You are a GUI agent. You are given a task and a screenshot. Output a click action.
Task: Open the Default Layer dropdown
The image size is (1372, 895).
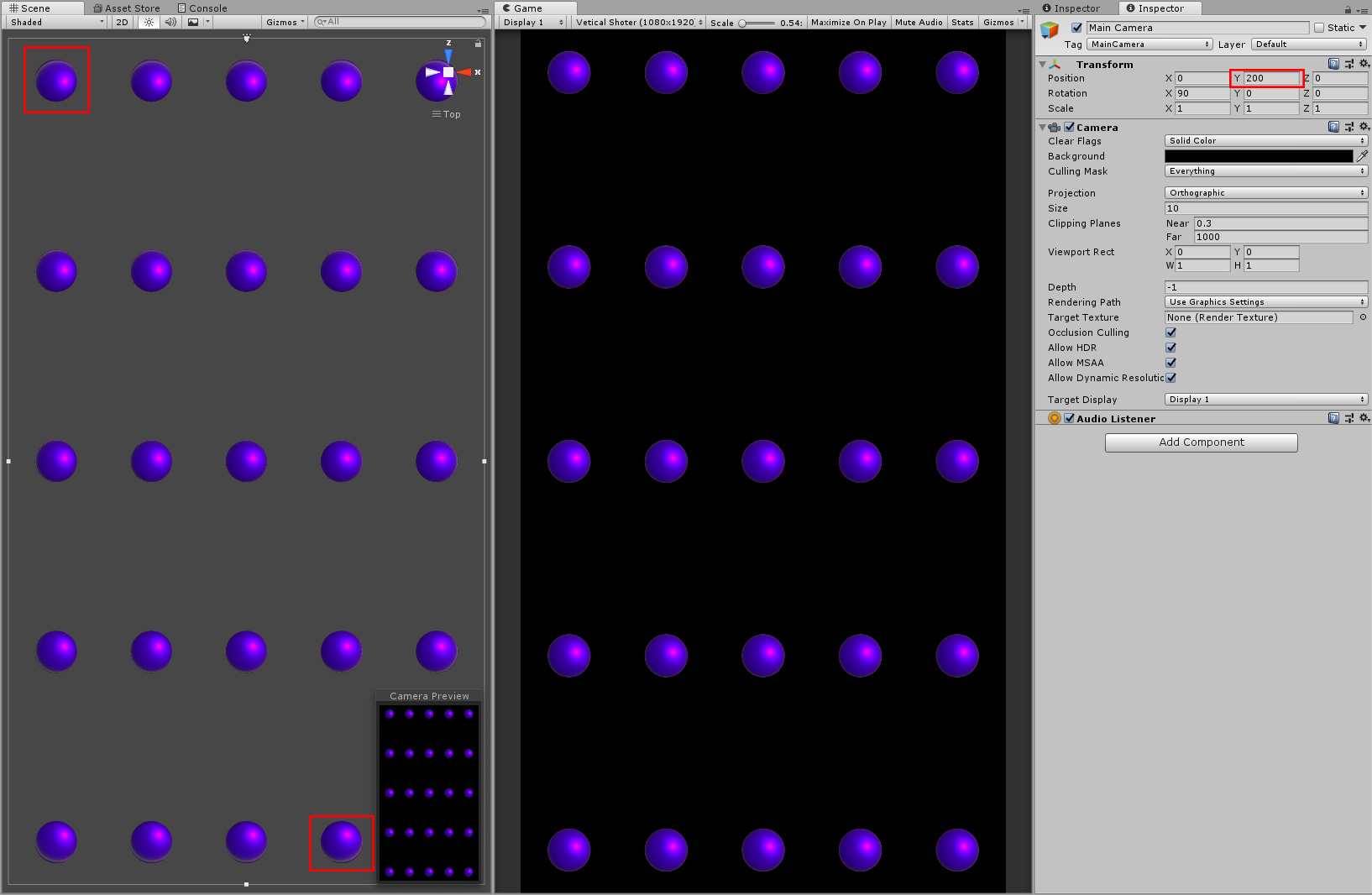tap(1309, 44)
